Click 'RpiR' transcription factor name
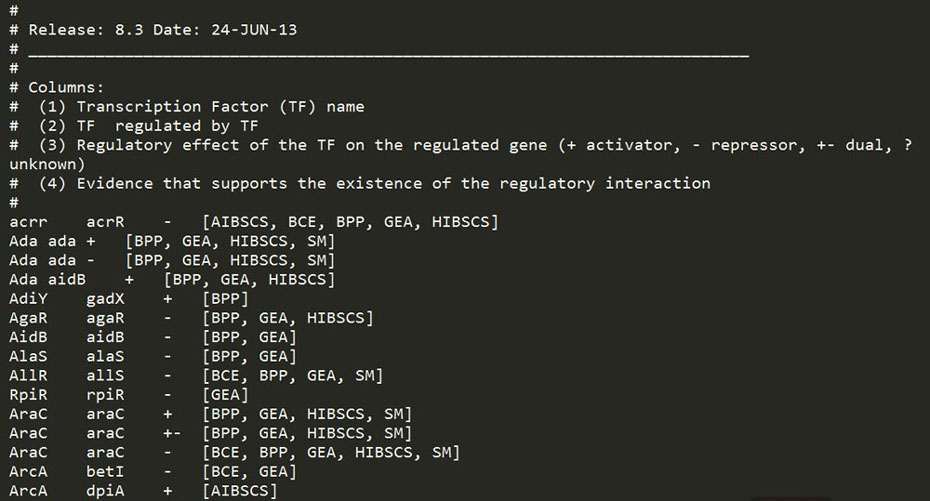 28,395
